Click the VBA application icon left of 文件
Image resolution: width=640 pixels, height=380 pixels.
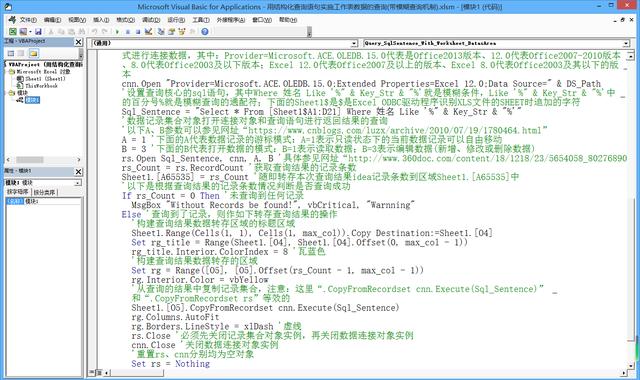pyautogui.click(x=12, y=20)
